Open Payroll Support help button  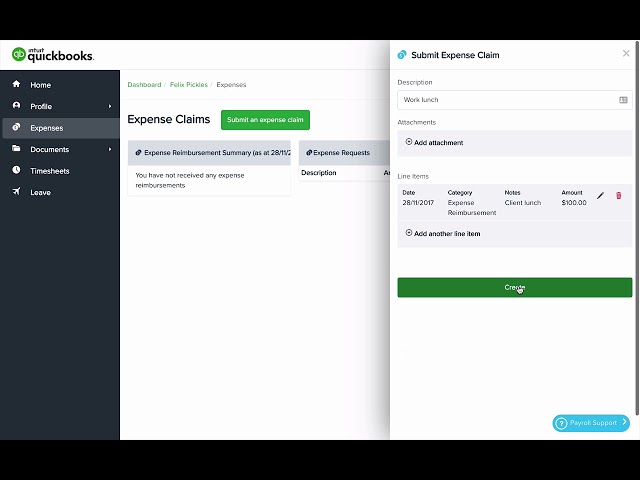(591, 423)
